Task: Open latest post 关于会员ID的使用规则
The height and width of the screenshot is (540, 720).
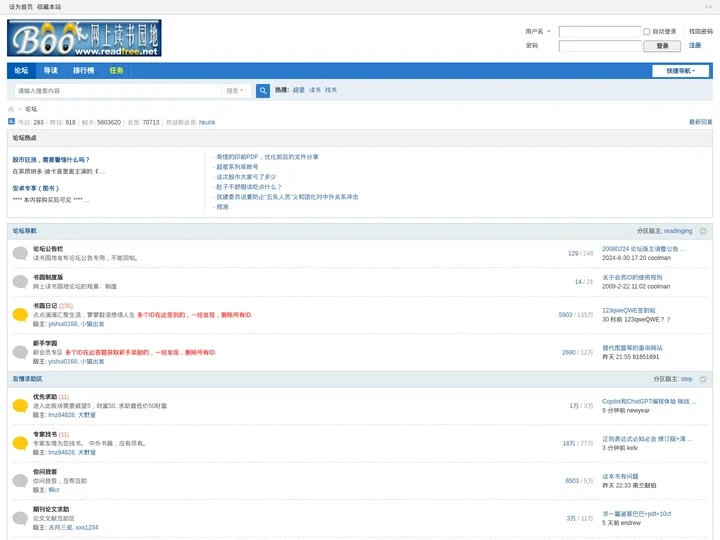Action: (x=632, y=277)
